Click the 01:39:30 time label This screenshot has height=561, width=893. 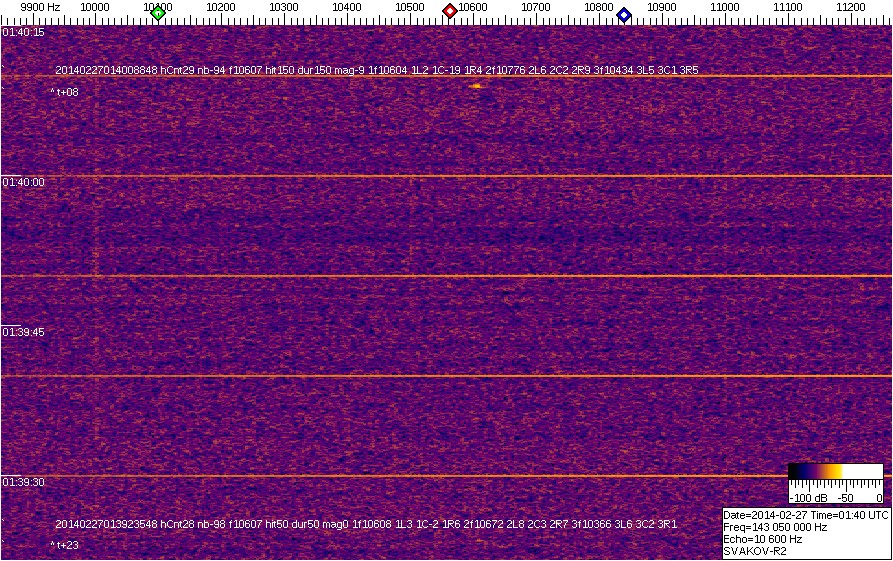24,482
